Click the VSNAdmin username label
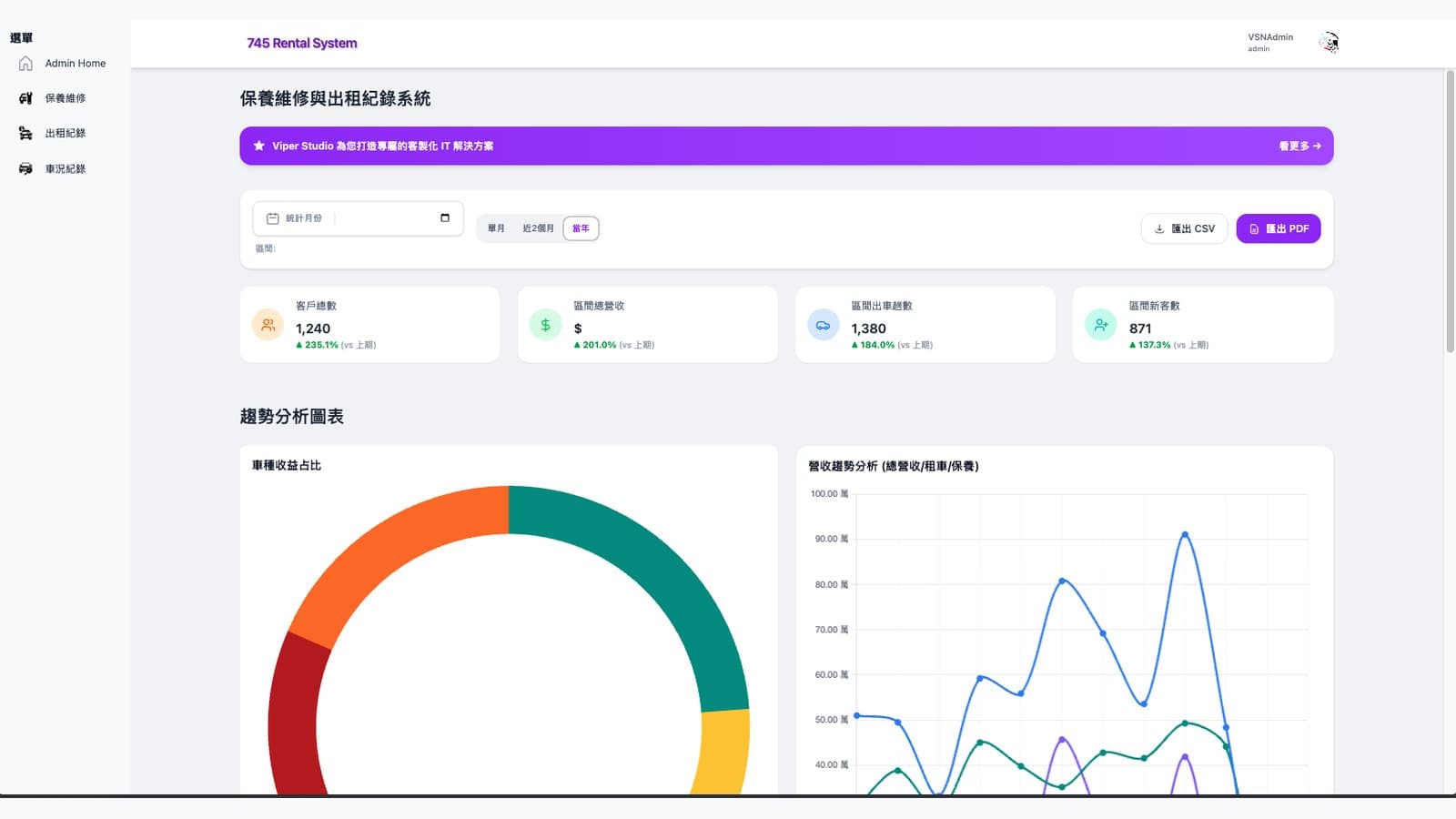 (1270, 37)
